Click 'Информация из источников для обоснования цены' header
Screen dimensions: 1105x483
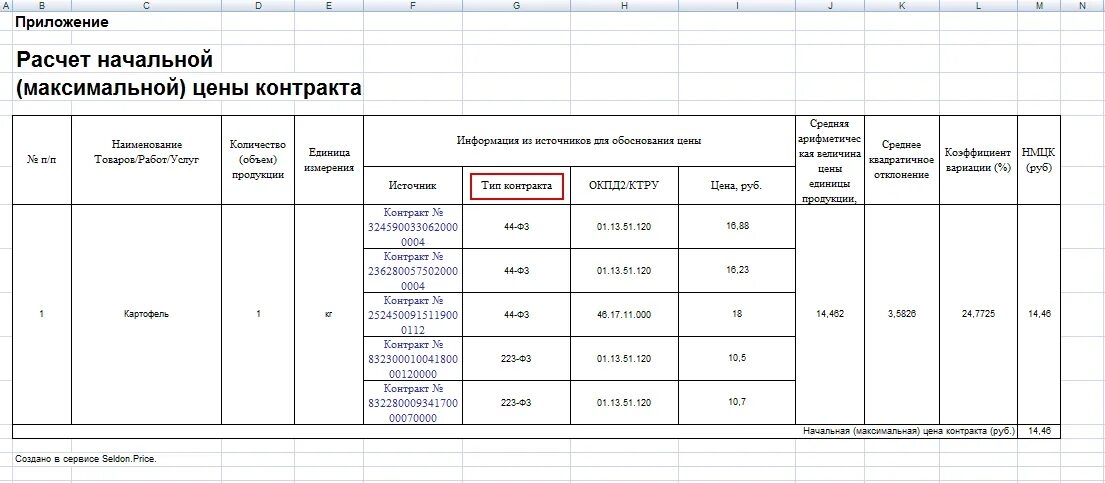[579, 140]
